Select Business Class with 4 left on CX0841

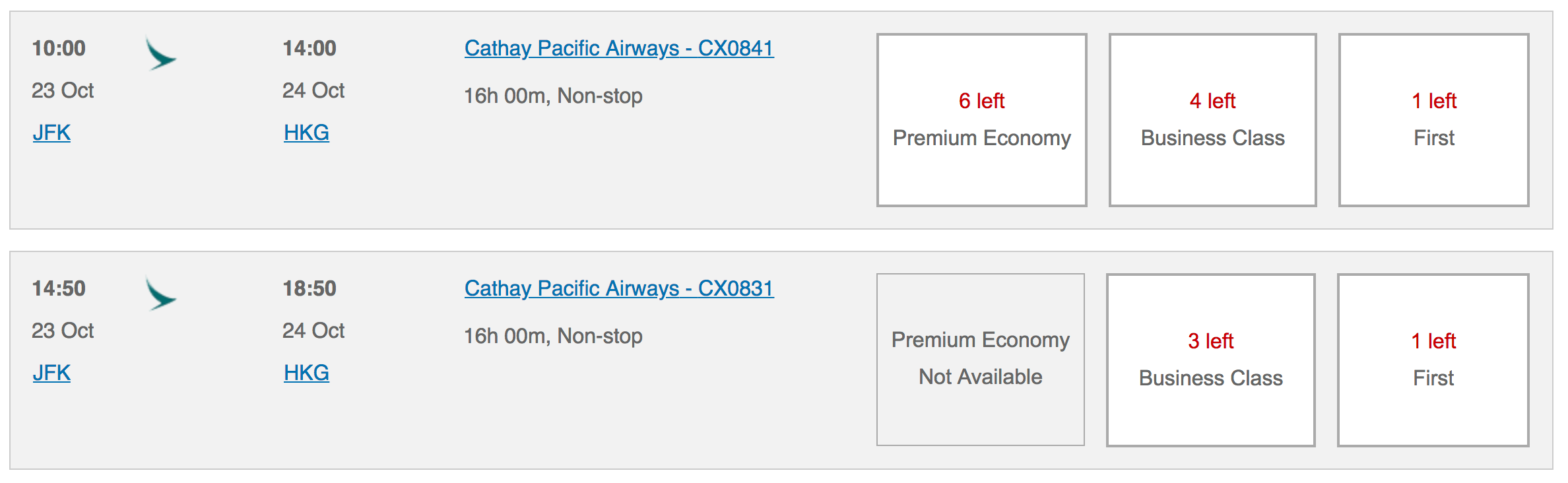coord(1213,120)
